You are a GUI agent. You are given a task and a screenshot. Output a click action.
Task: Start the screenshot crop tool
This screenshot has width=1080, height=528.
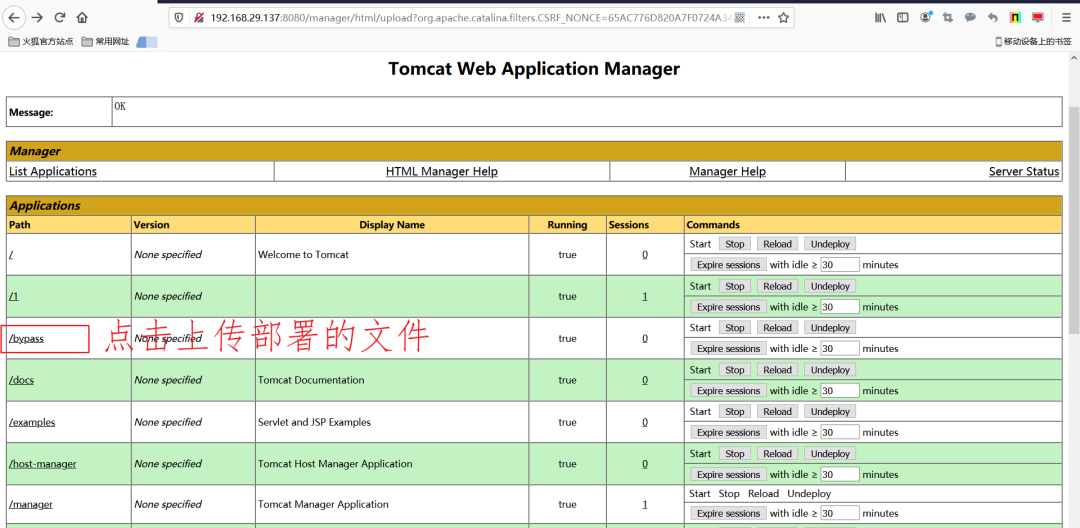(948, 18)
